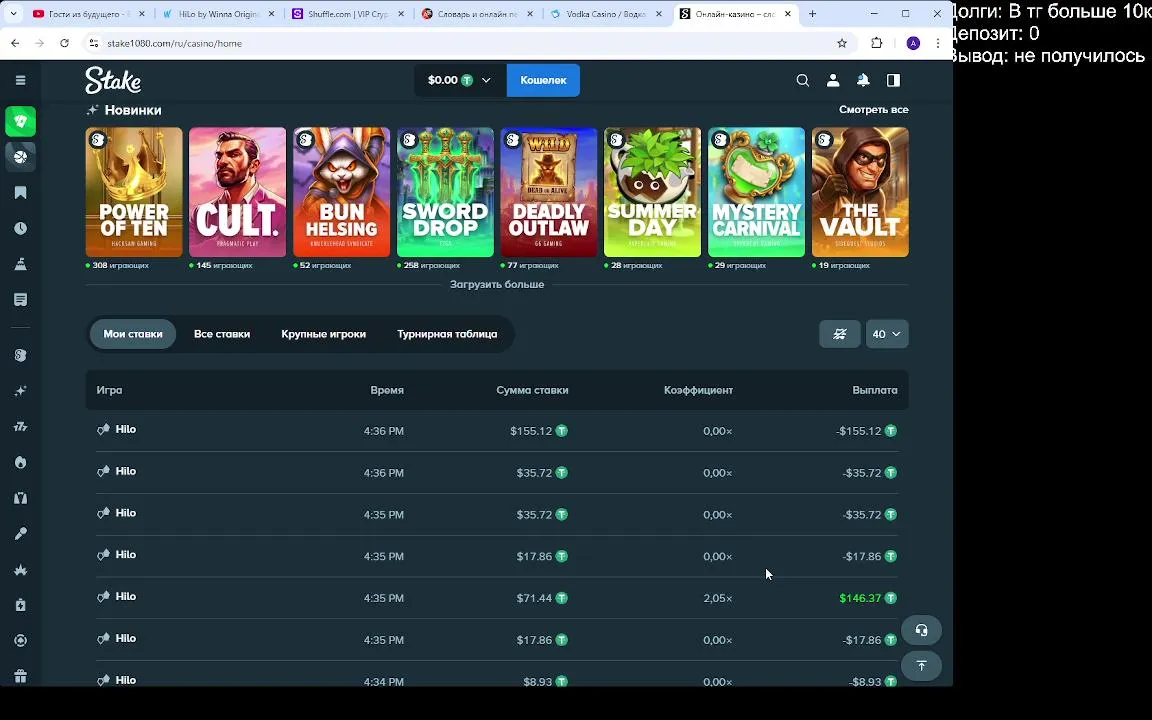Select the Турнирная таблица tab

pos(447,334)
